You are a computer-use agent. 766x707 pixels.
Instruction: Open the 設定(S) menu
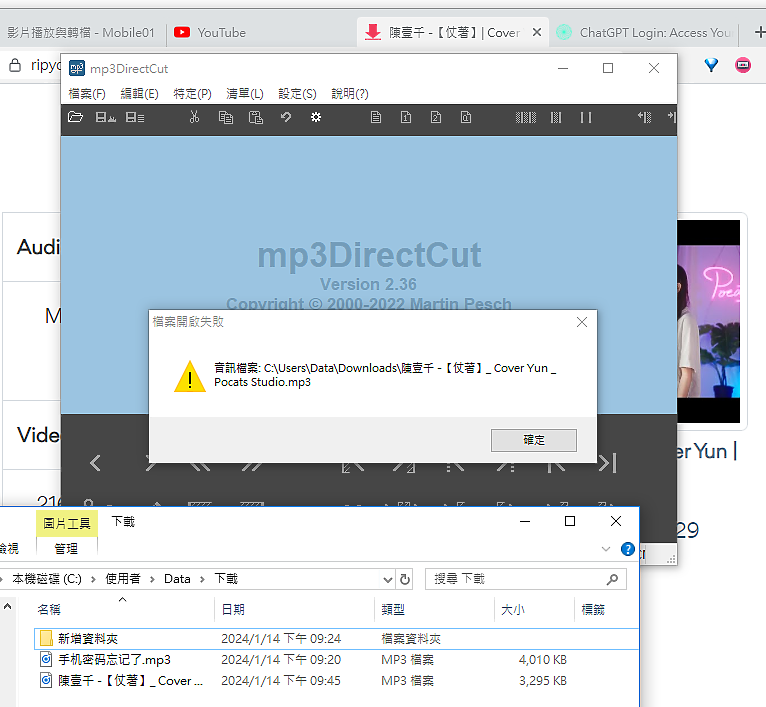(x=297, y=94)
